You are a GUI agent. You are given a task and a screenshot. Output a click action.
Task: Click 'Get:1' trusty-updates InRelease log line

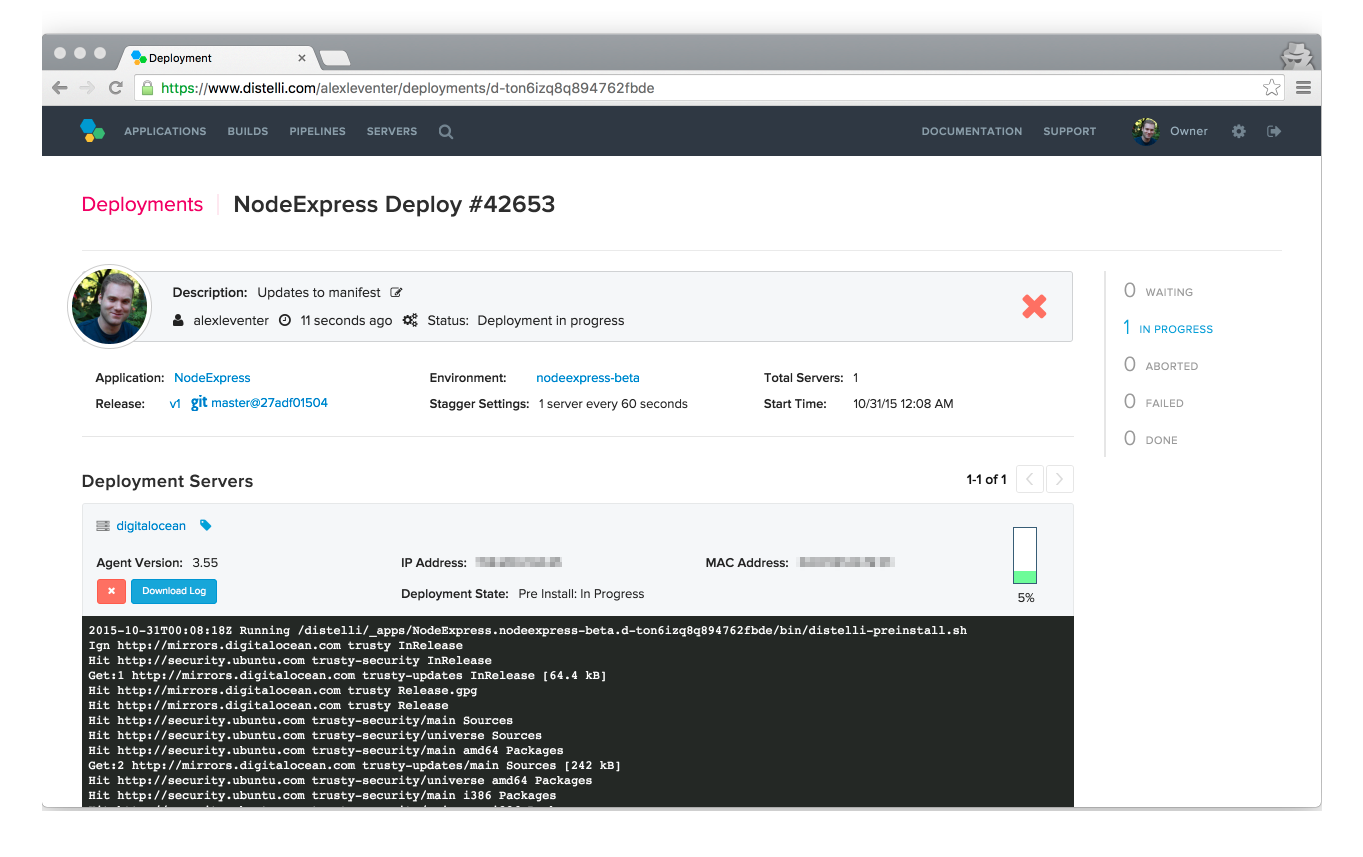(347, 675)
